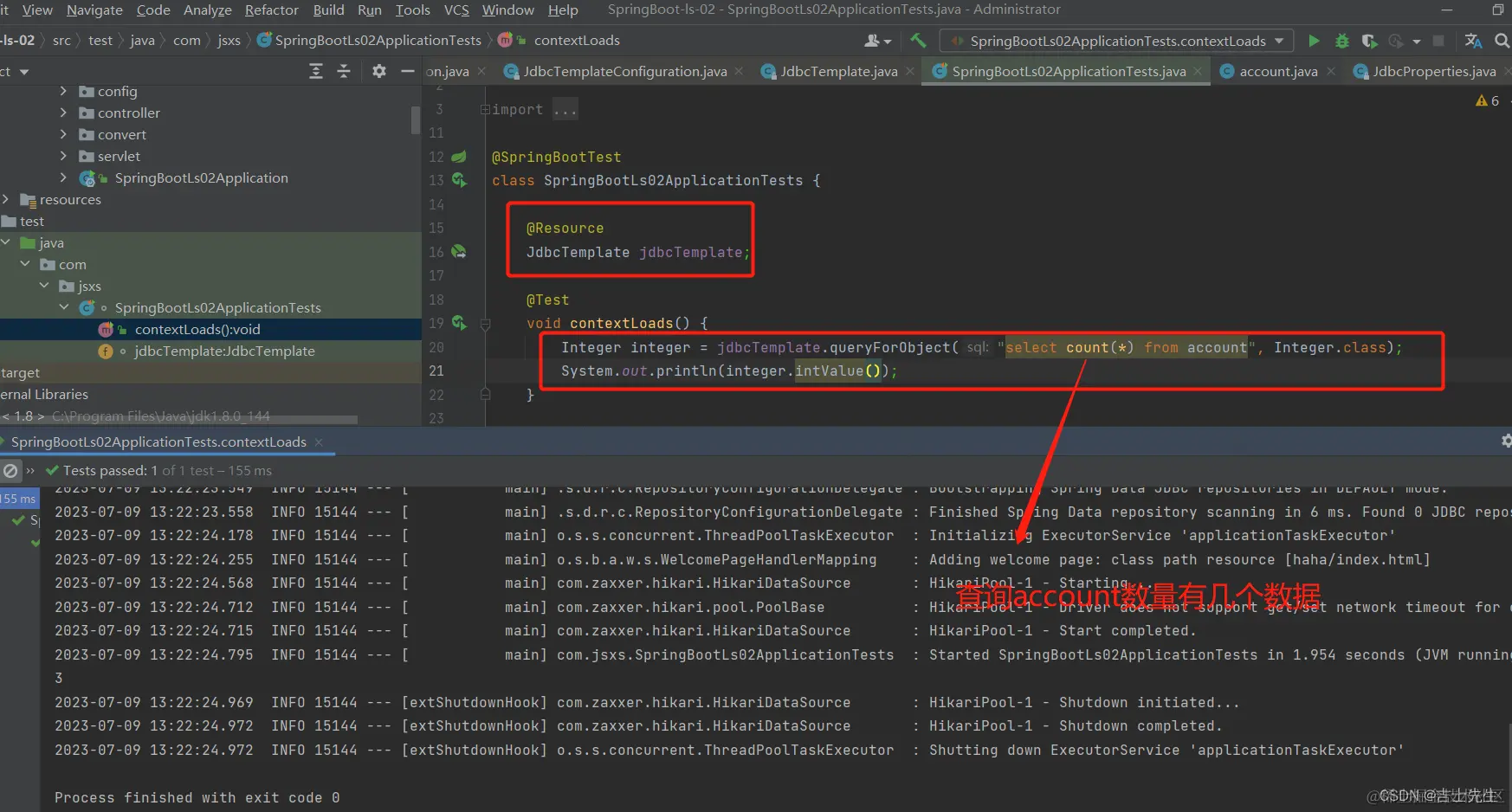
Task: Open the translate icon in toolbar
Action: pyautogui.click(x=1473, y=41)
